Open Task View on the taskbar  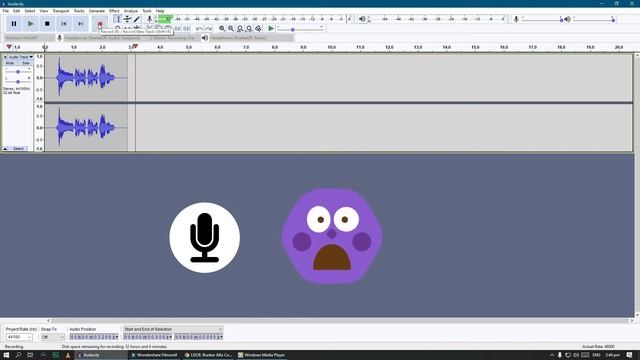tap(30, 355)
